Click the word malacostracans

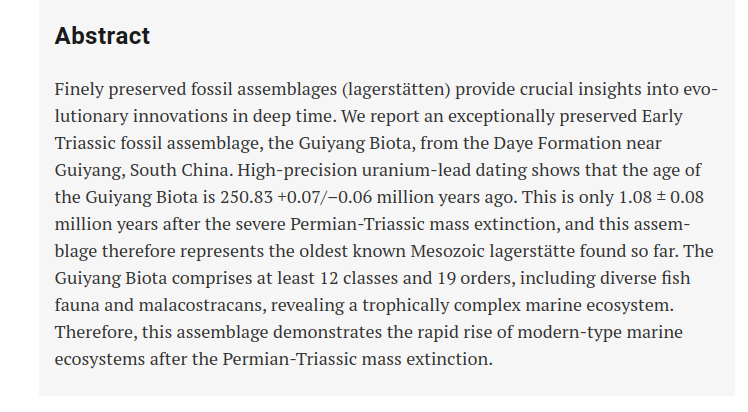pos(202,305)
